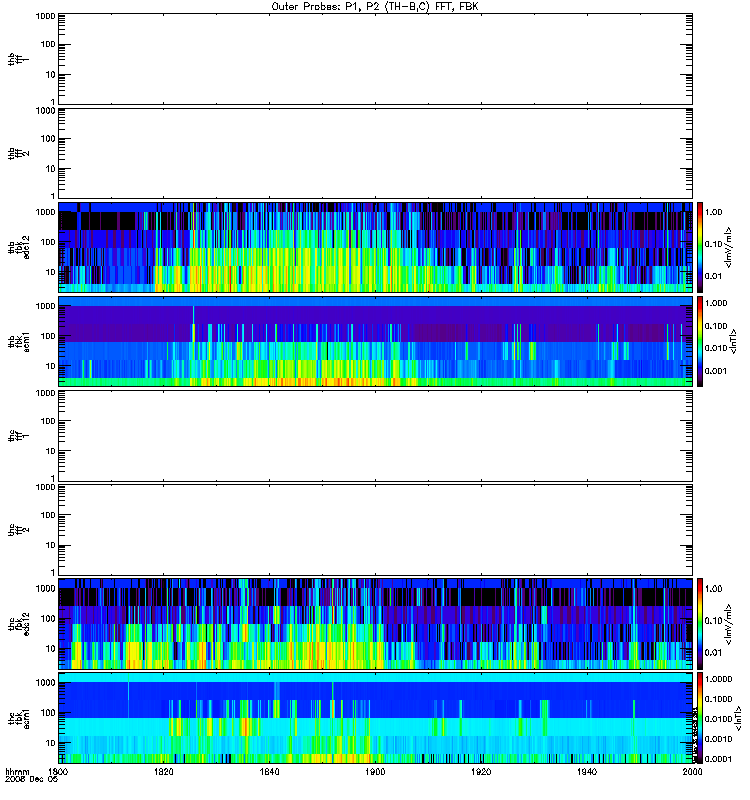
Task: Click the thb scm1 nT color bar
Action: point(700,341)
